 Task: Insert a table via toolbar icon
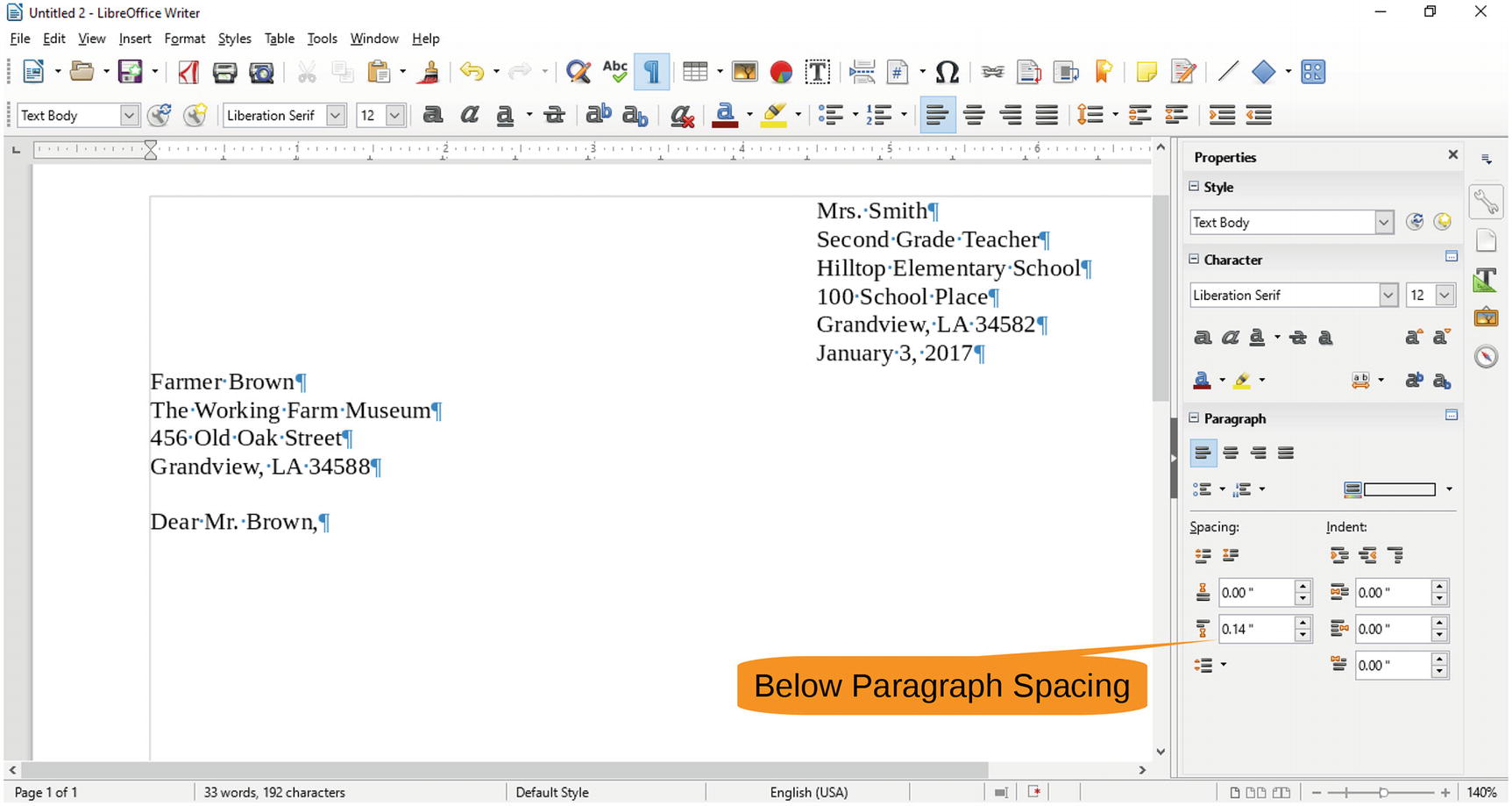(x=695, y=72)
